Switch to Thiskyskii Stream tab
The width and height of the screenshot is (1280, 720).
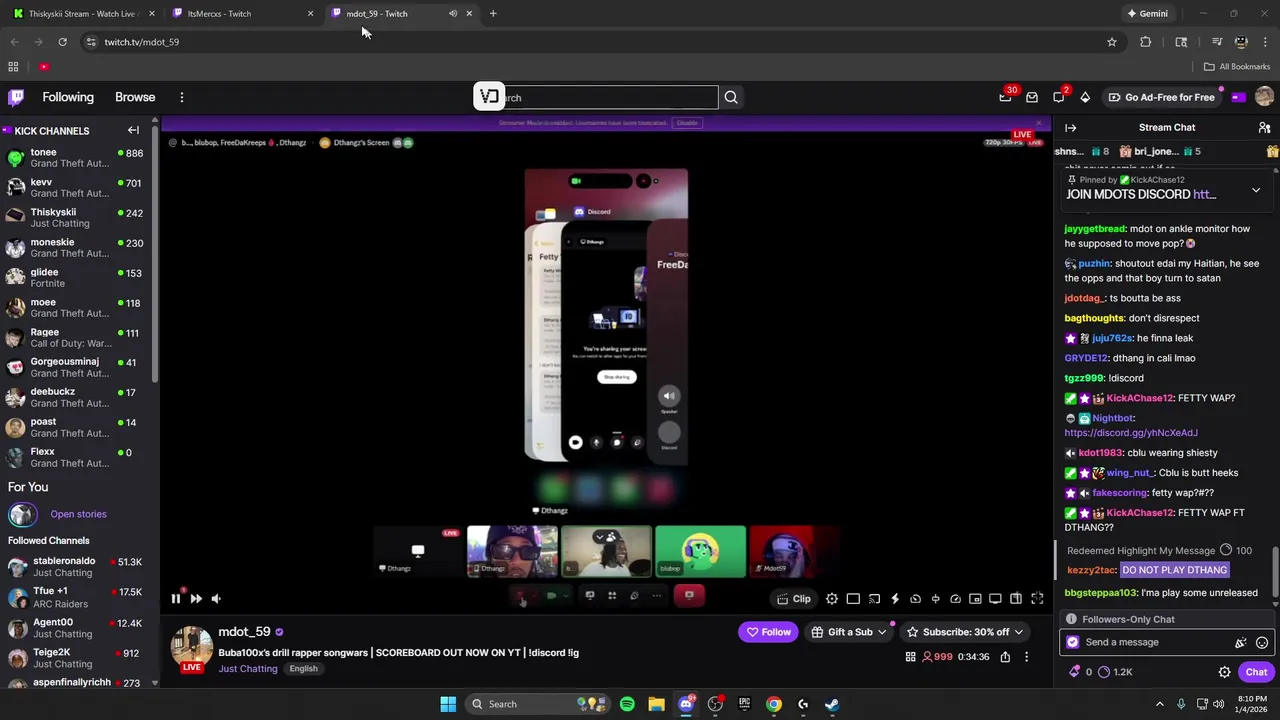click(x=82, y=13)
